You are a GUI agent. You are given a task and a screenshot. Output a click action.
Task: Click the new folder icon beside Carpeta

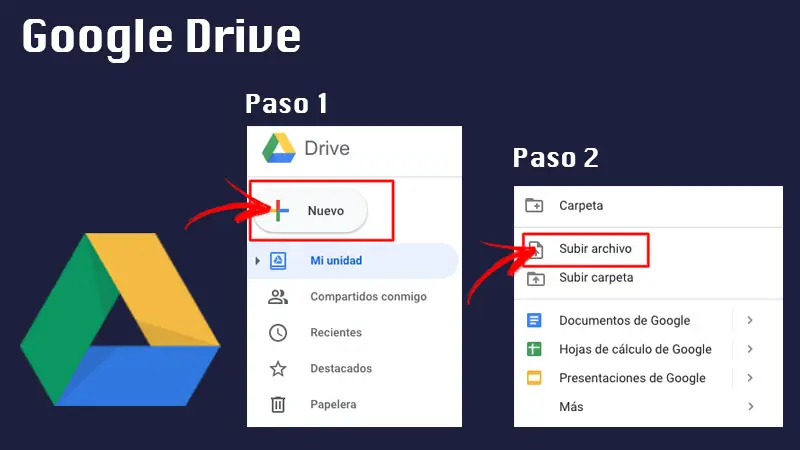(534, 205)
